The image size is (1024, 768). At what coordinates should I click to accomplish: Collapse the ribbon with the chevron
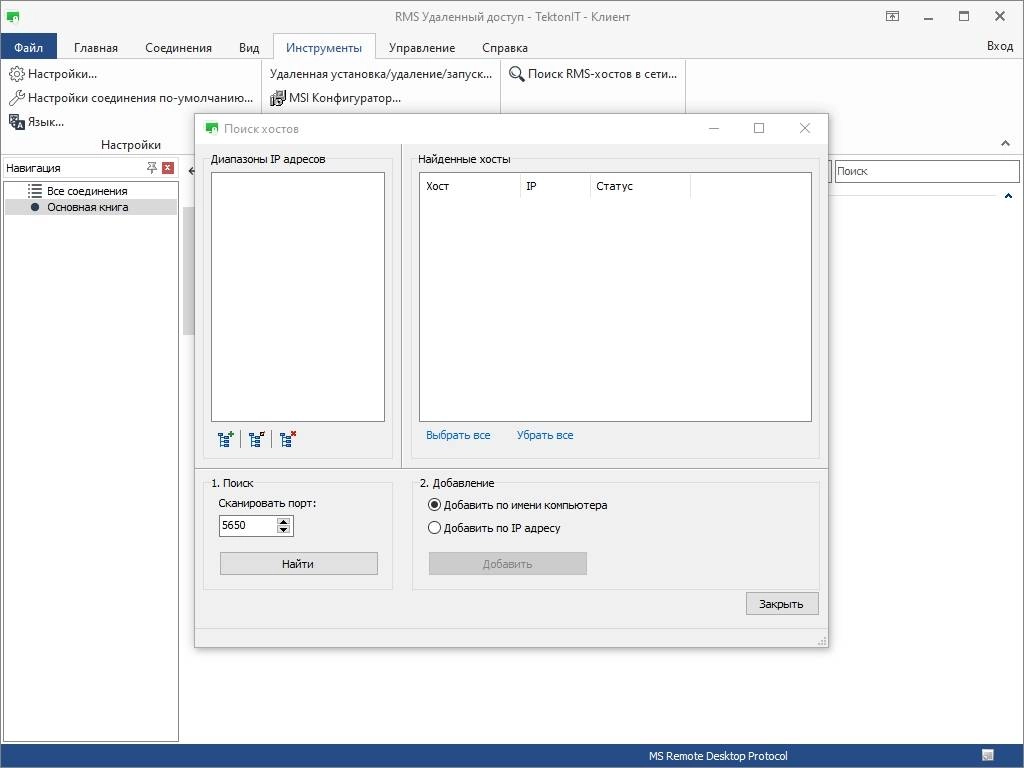[x=1005, y=143]
